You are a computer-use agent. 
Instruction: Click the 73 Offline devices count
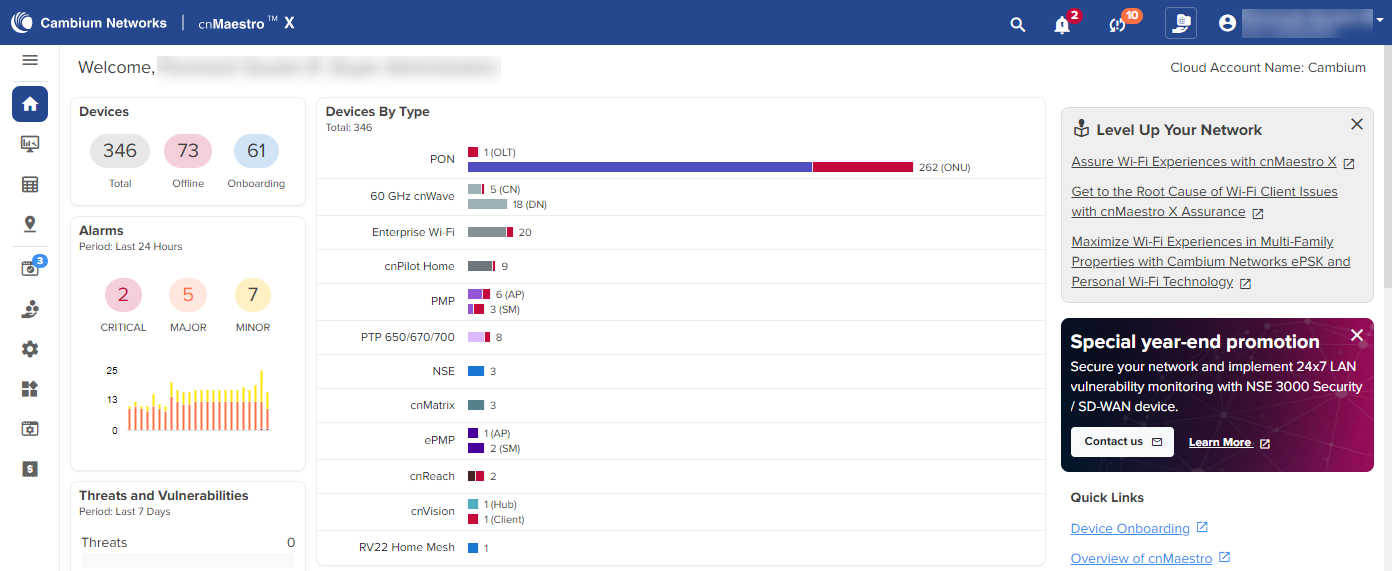188,151
